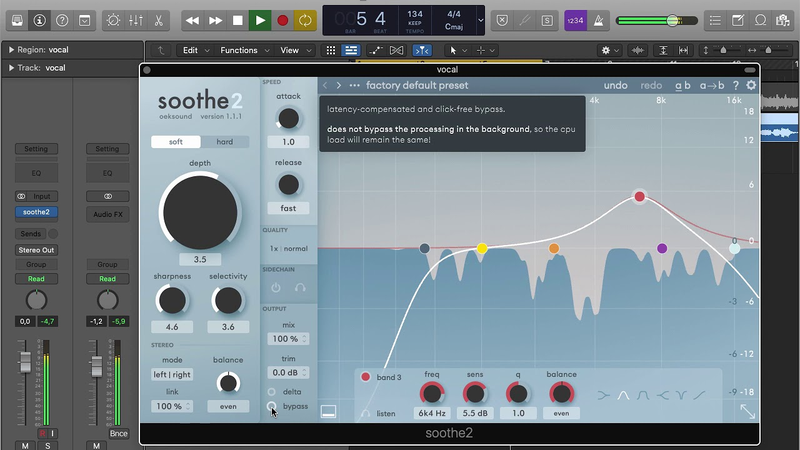Screen dimensions: 800x450
Task: Open the Functions menu
Action: click(239, 50)
